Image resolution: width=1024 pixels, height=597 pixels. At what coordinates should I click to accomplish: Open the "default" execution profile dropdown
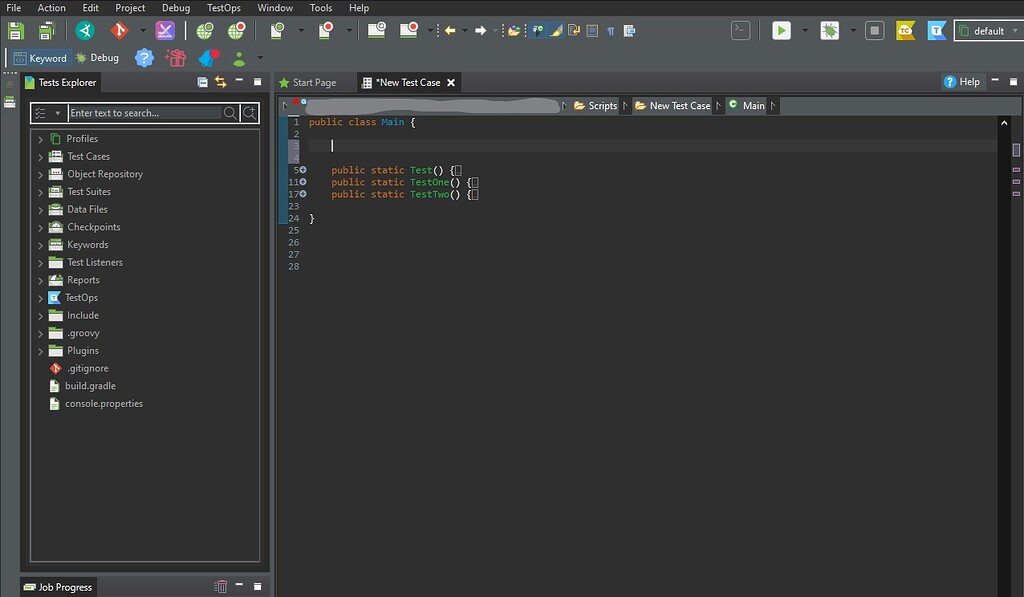click(x=987, y=30)
